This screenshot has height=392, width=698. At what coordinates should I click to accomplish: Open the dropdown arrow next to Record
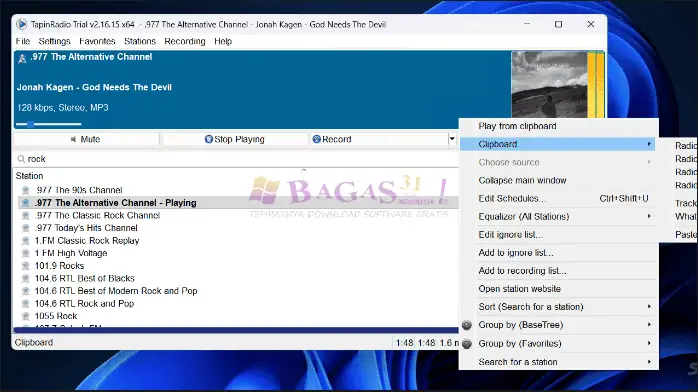452,139
